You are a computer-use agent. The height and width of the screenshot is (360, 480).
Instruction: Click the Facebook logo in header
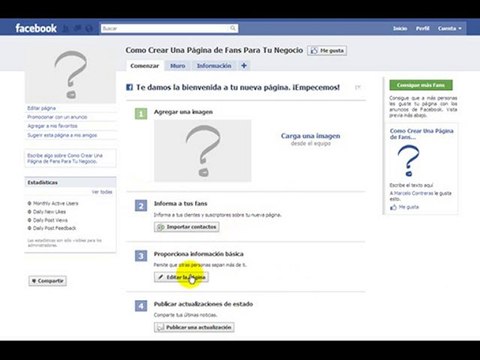(36, 28)
